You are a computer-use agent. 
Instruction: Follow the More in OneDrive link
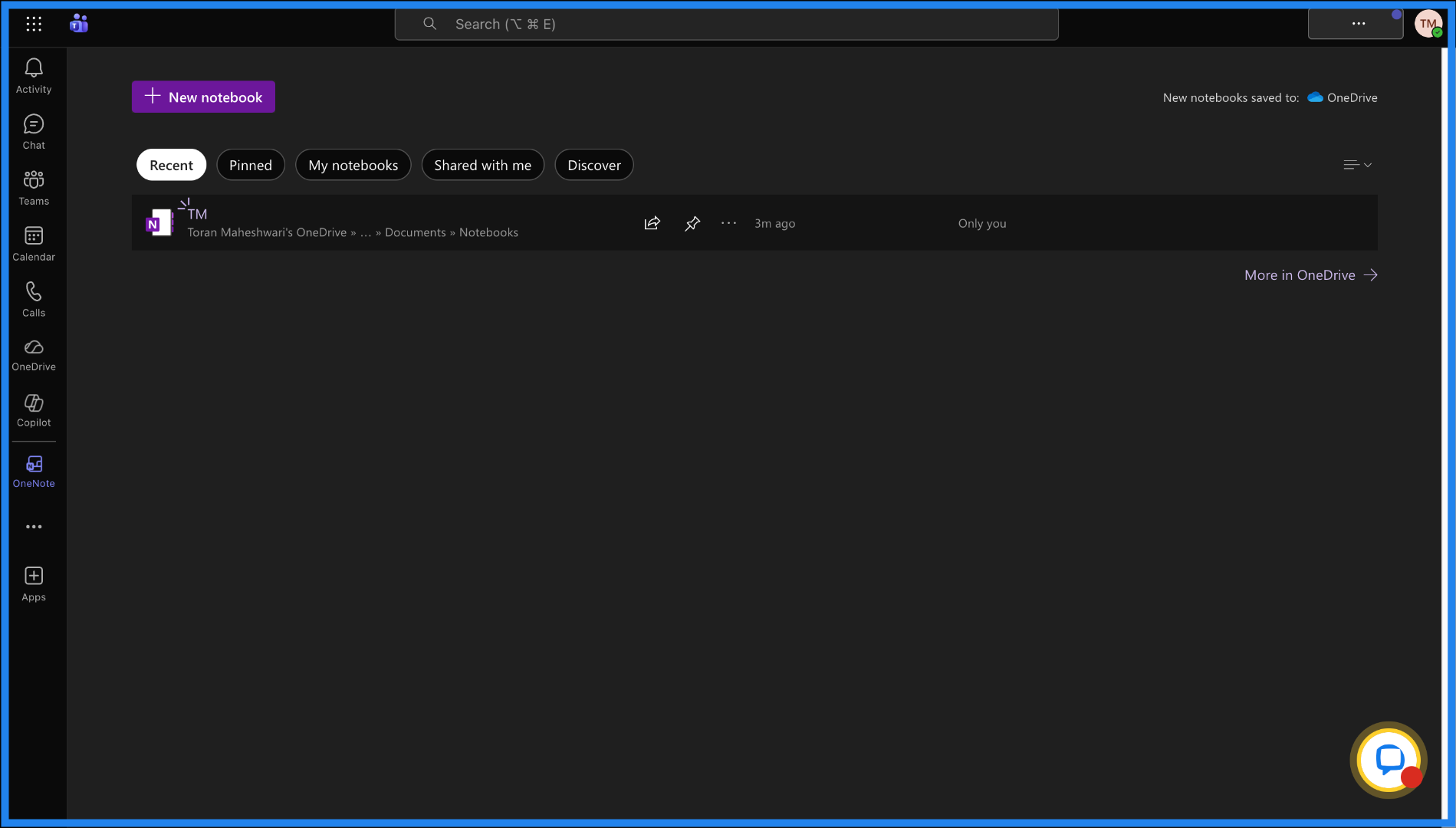tap(1311, 275)
